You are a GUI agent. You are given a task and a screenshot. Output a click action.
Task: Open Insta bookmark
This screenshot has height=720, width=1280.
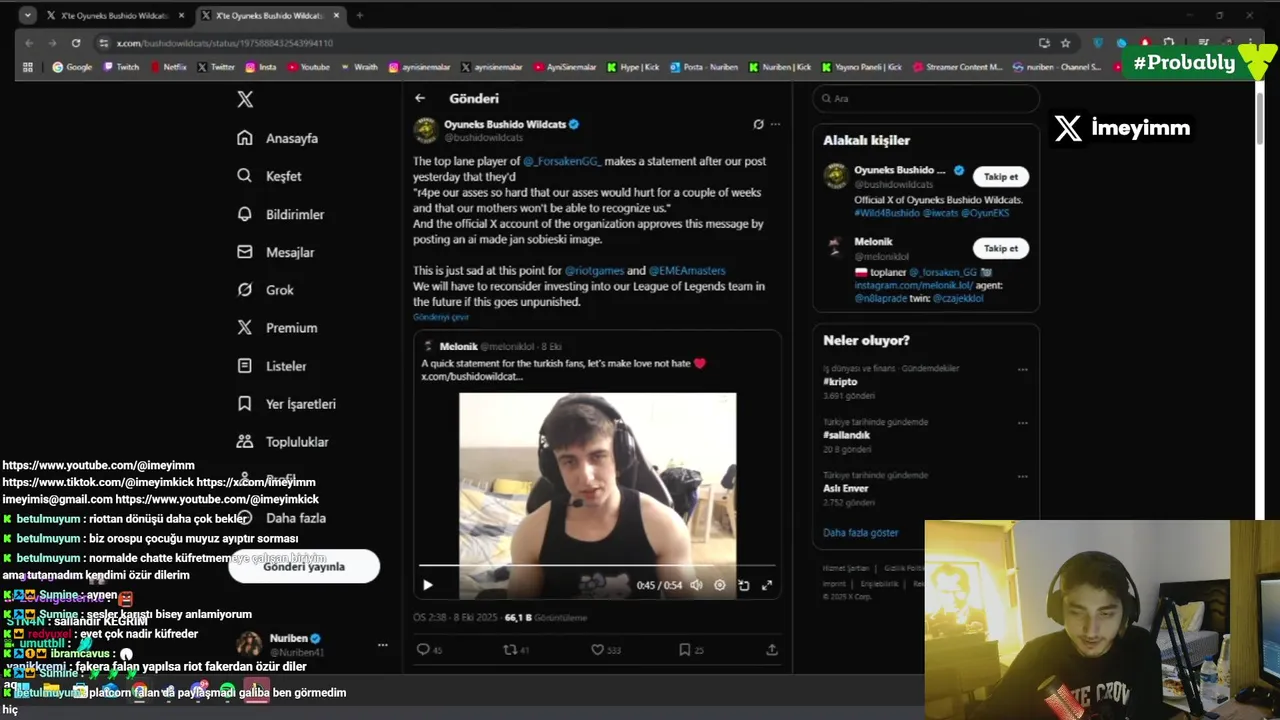[x=261, y=67]
